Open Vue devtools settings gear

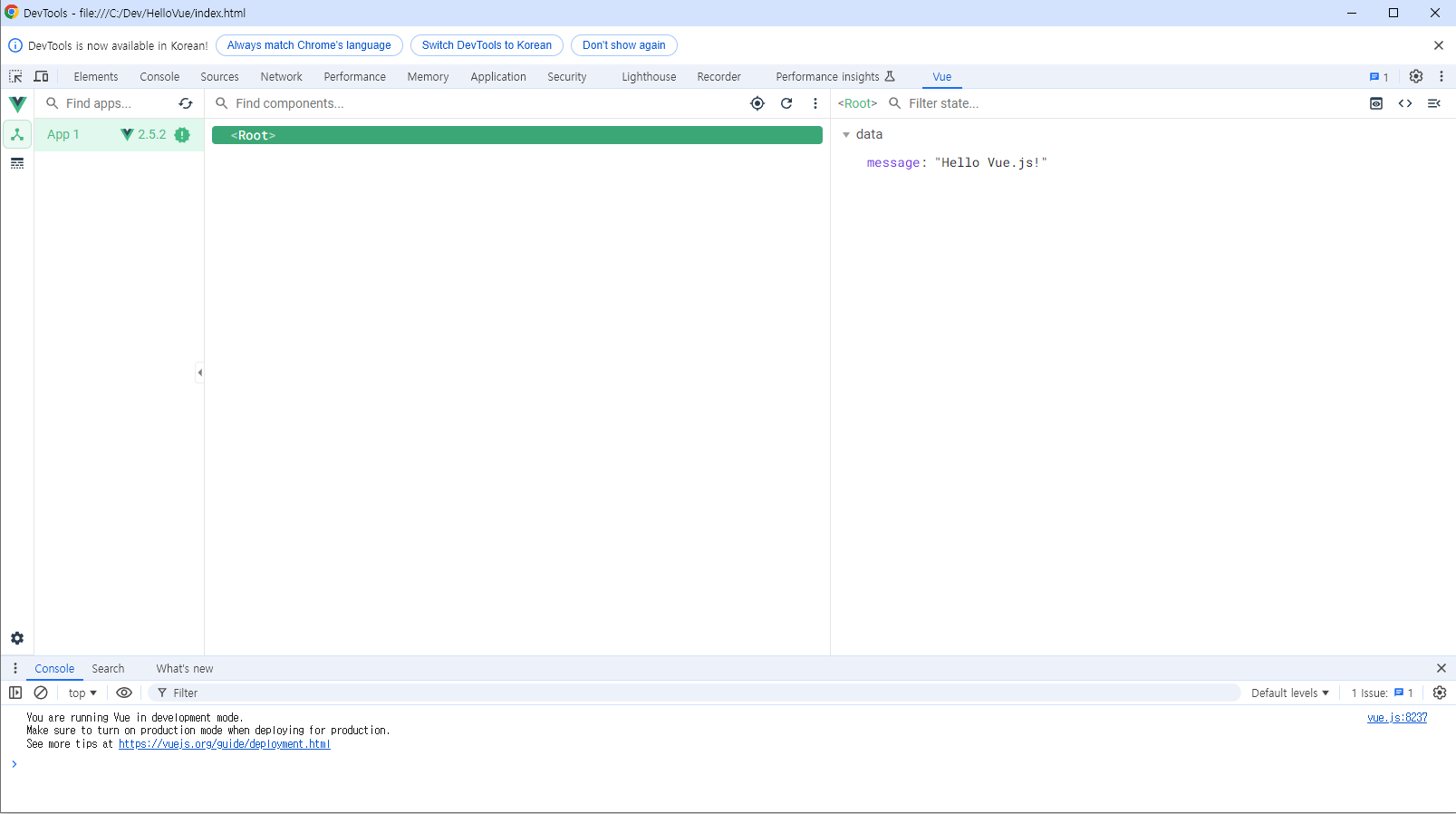click(x=17, y=638)
